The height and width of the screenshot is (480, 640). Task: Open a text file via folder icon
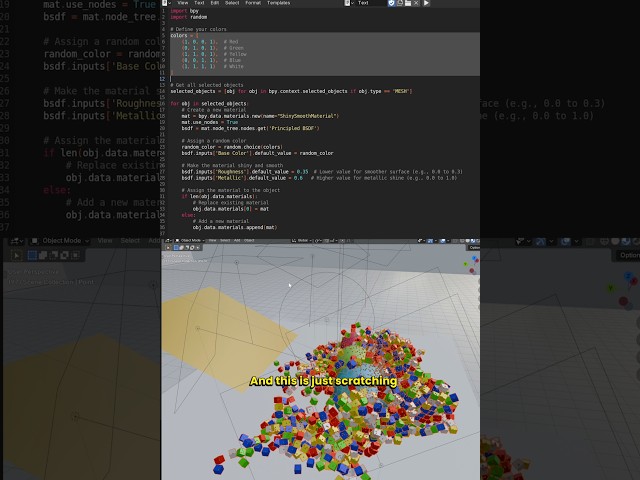coord(408,3)
